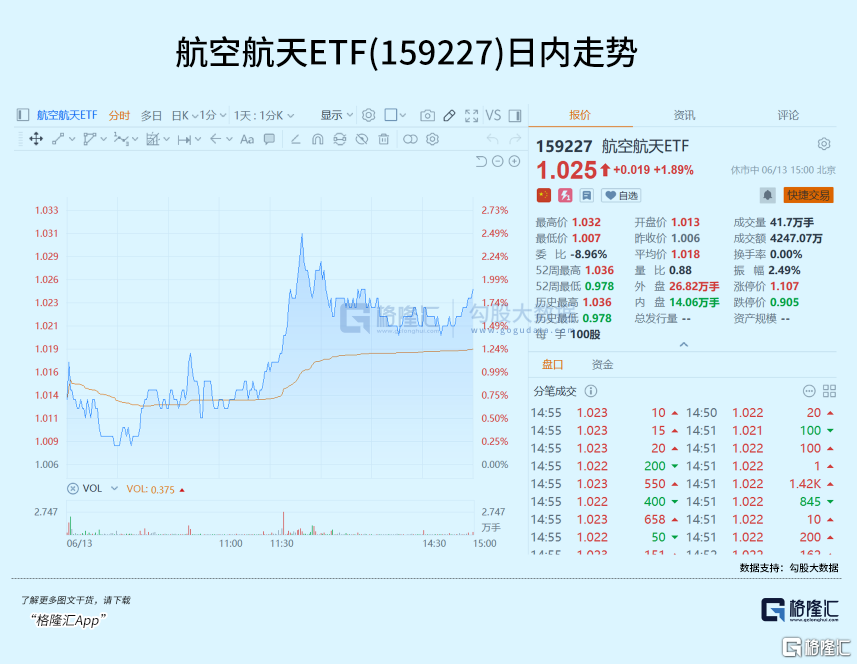Open the 1分 minute interval dropdown
Screen dimensions: 857x664
pyautogui.click(x=212, y=115)
